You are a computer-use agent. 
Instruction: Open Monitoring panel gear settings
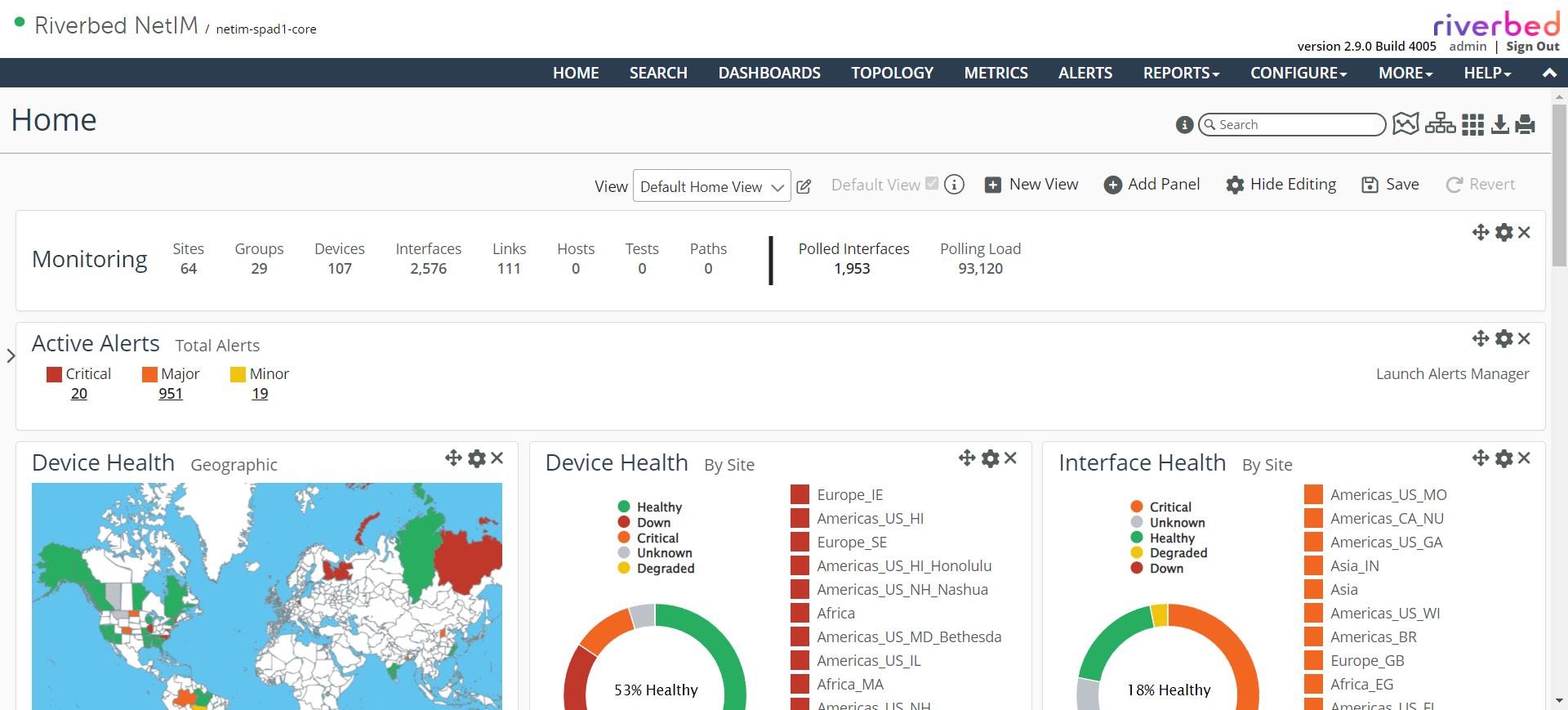1503,233
